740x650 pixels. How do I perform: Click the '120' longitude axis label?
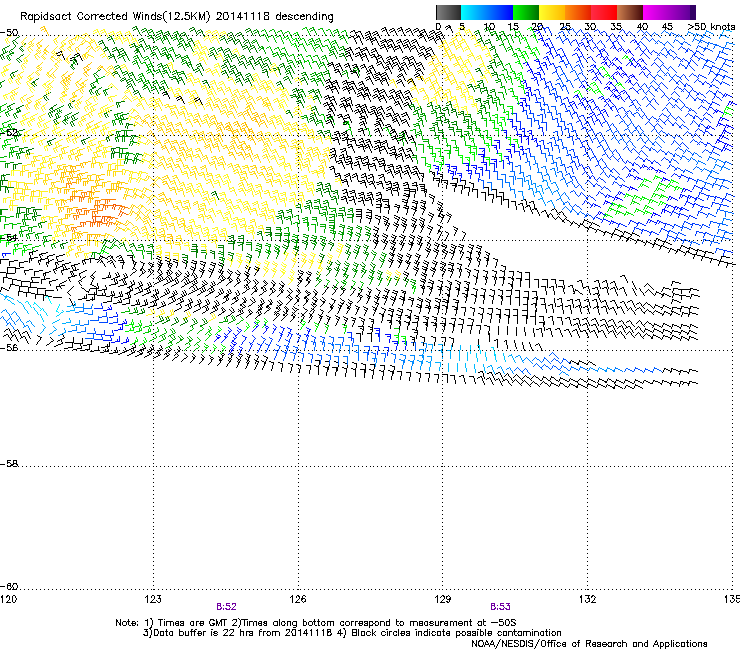point(8,599)
